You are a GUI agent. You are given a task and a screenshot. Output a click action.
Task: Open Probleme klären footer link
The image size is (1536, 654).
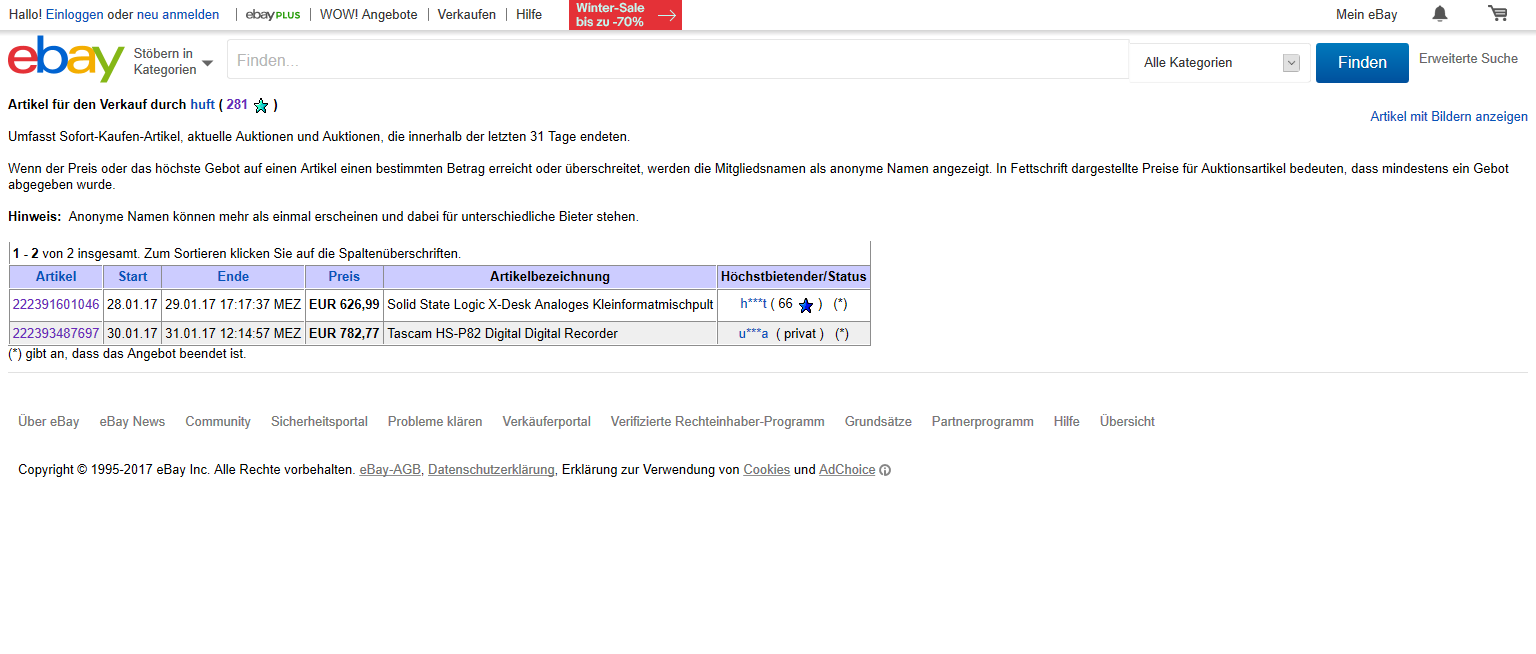point(435,422)
